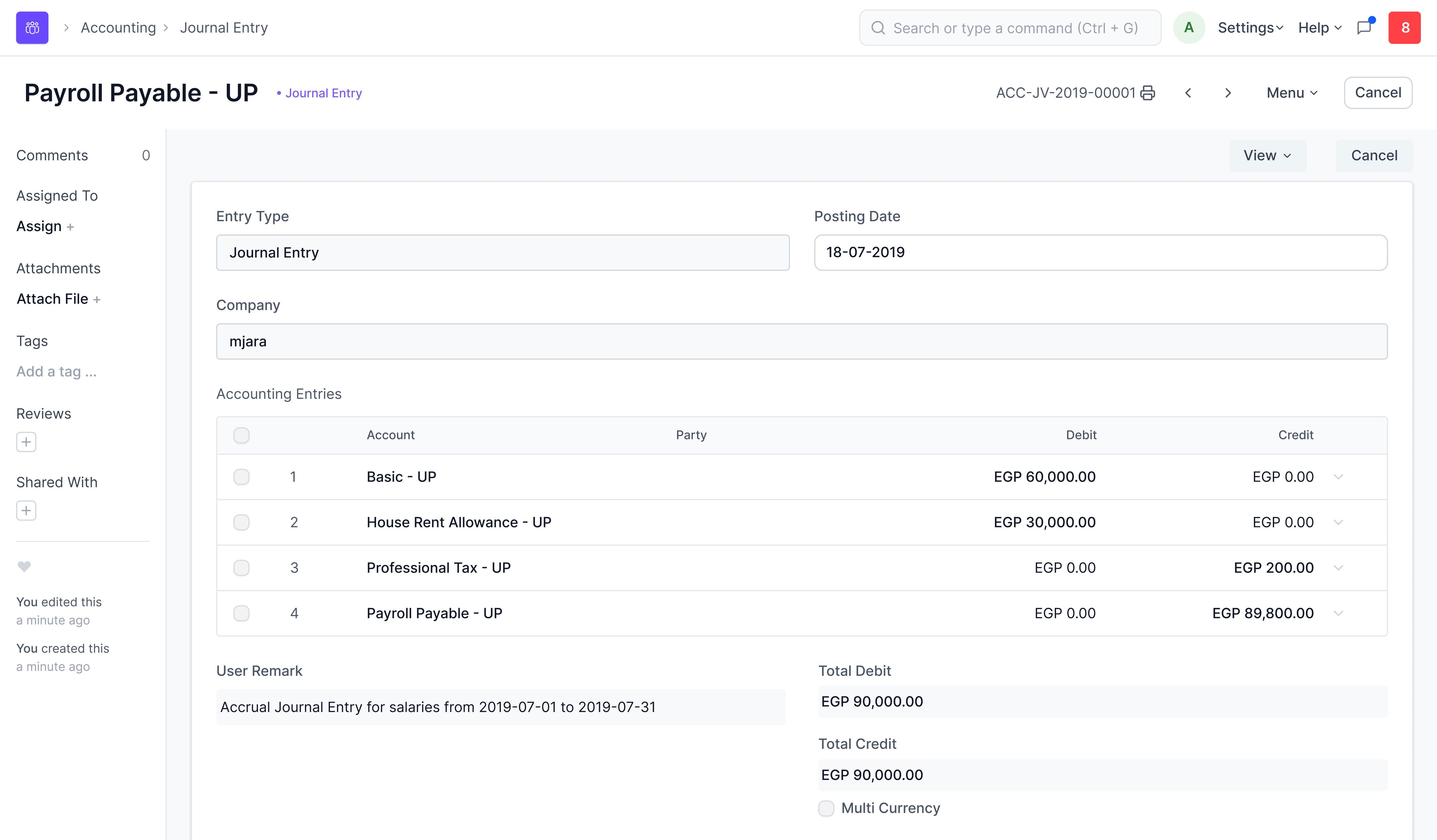The image size is (1437, 840).
Task: Navigate to previous entry with left chevron
Action: pos(1188,93)
